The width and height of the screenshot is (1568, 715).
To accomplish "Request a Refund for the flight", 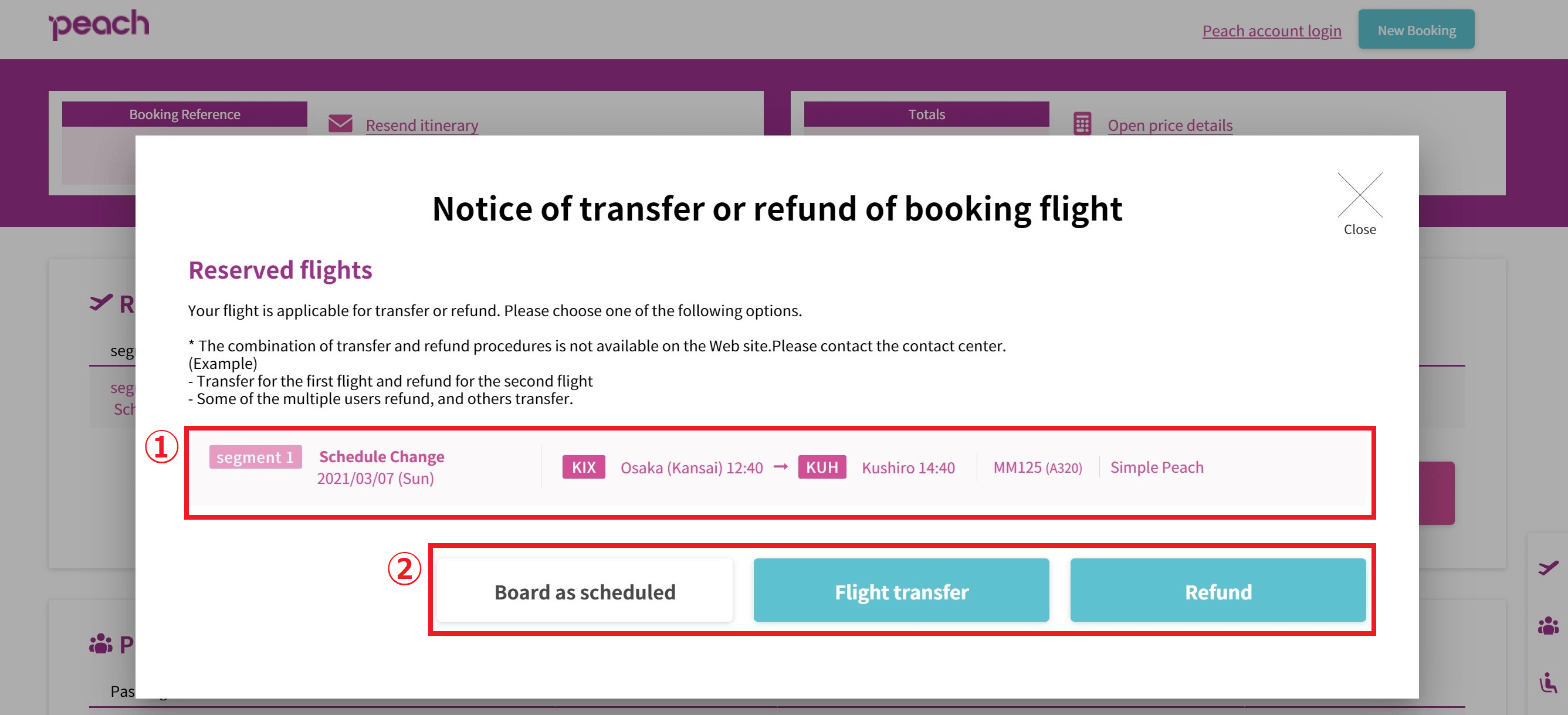I will [x=1217, y=590].
